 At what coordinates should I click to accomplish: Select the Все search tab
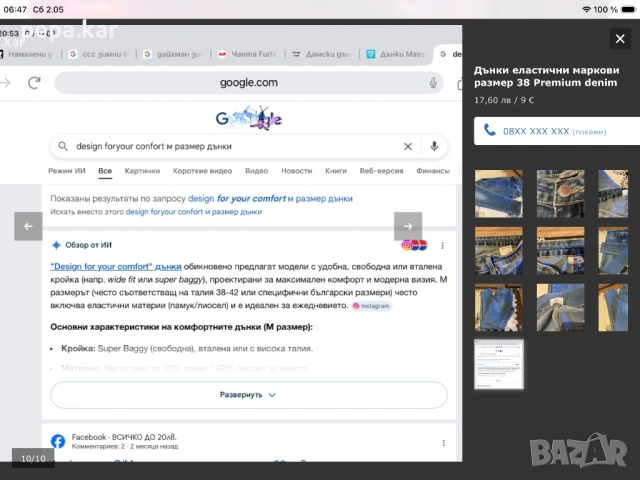105,171
